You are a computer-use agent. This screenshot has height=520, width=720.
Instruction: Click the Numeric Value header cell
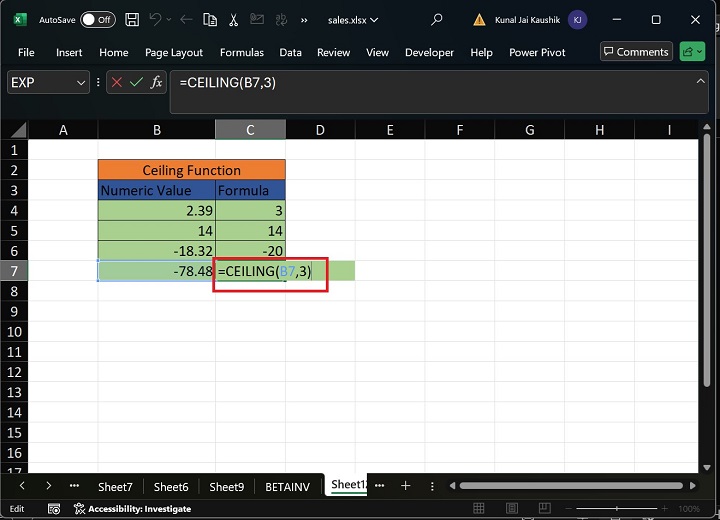pos(157,190)
